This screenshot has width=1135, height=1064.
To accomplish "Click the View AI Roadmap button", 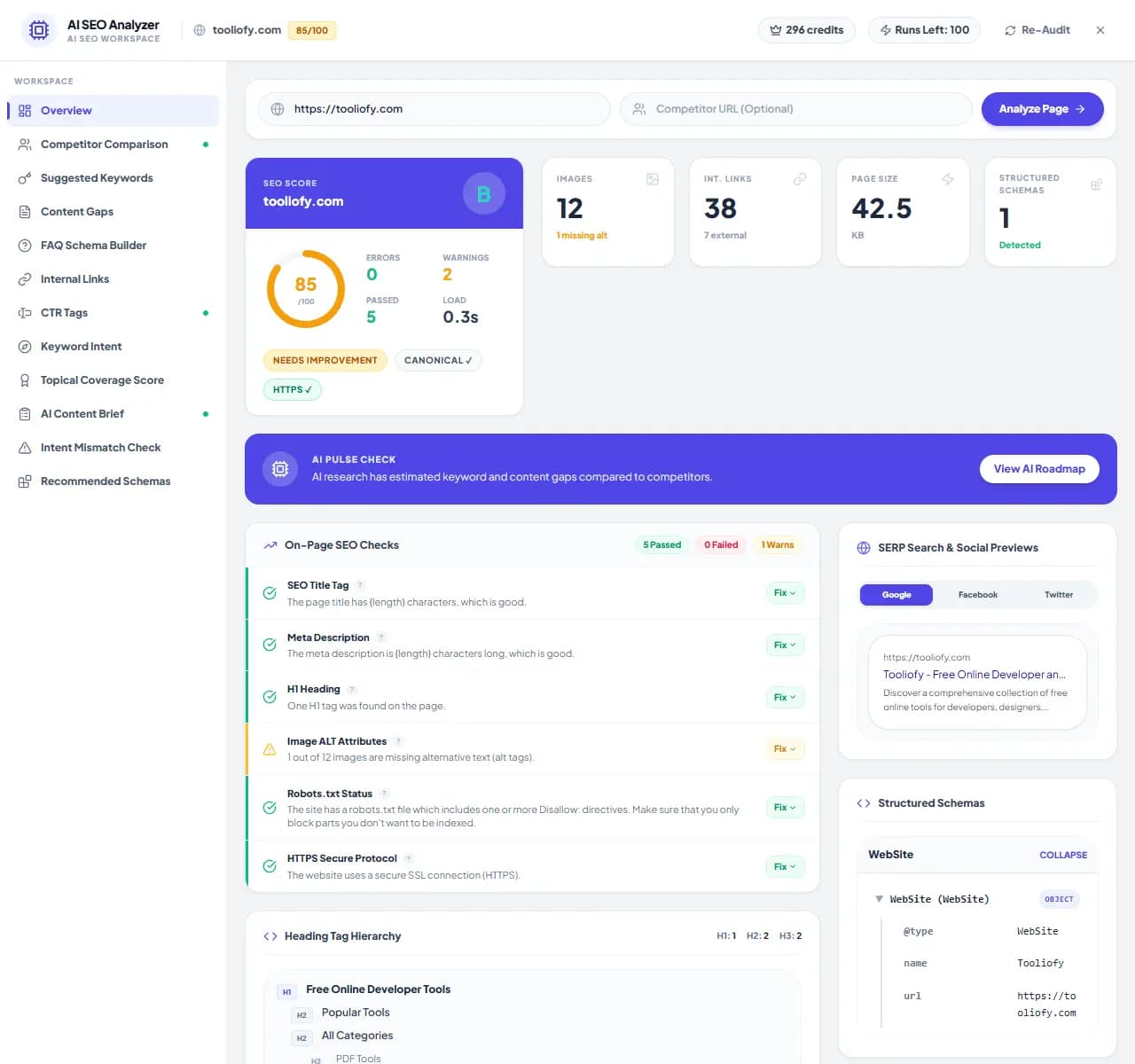I will tap(1039, 469).
